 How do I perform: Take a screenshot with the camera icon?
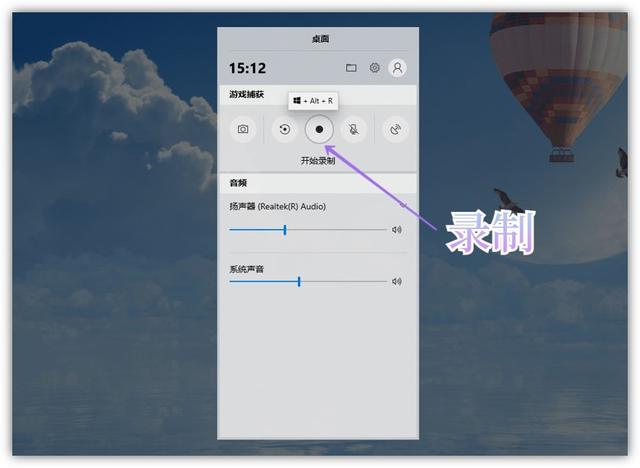pos(243,129)
